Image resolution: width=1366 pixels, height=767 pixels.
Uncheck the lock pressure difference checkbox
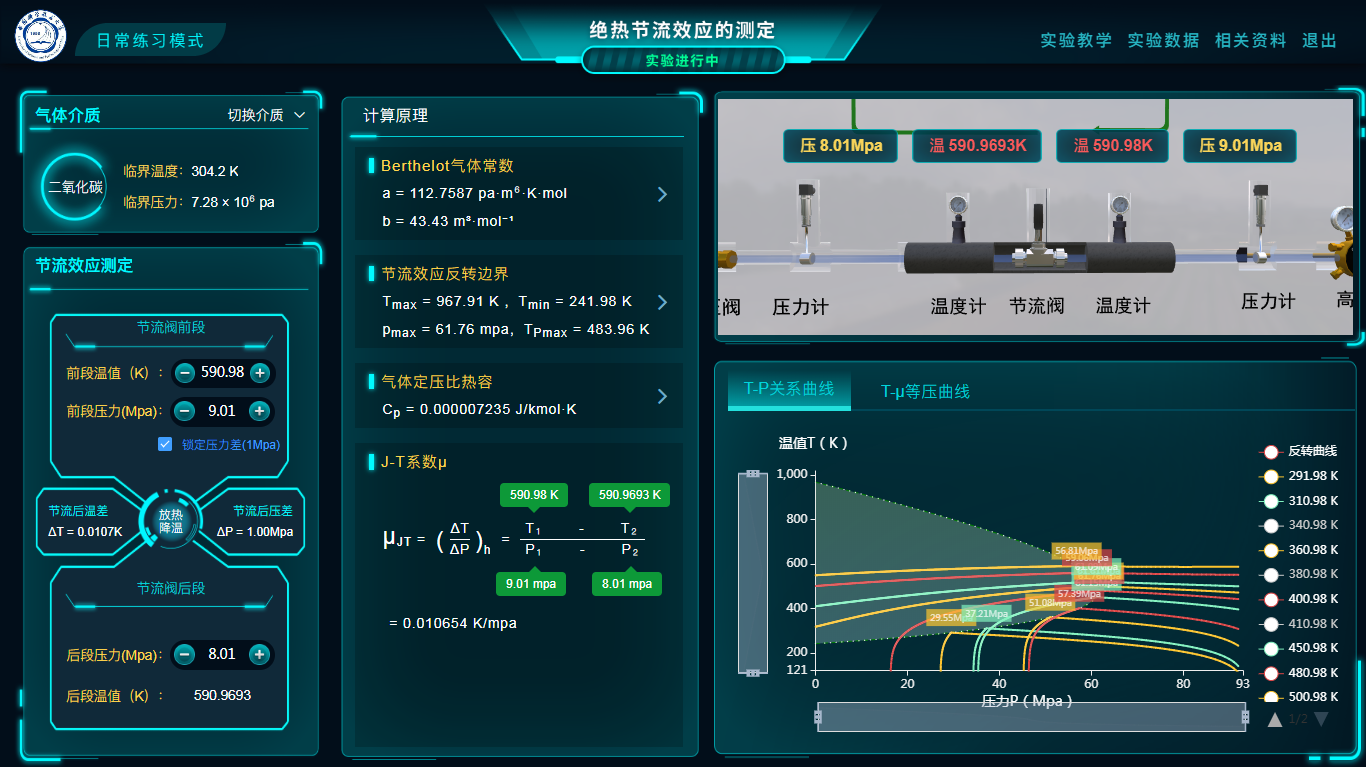click(x=166, y=444)
